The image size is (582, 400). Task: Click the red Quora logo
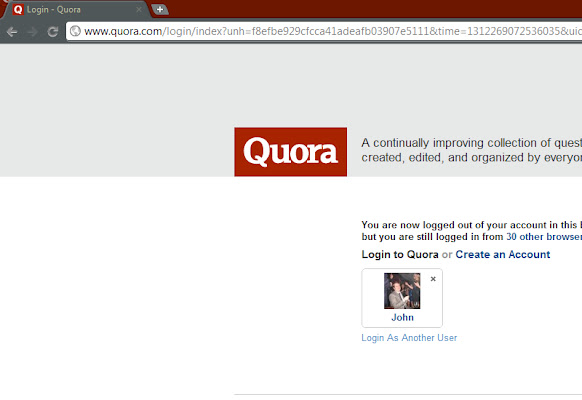[x=291, y=152]
